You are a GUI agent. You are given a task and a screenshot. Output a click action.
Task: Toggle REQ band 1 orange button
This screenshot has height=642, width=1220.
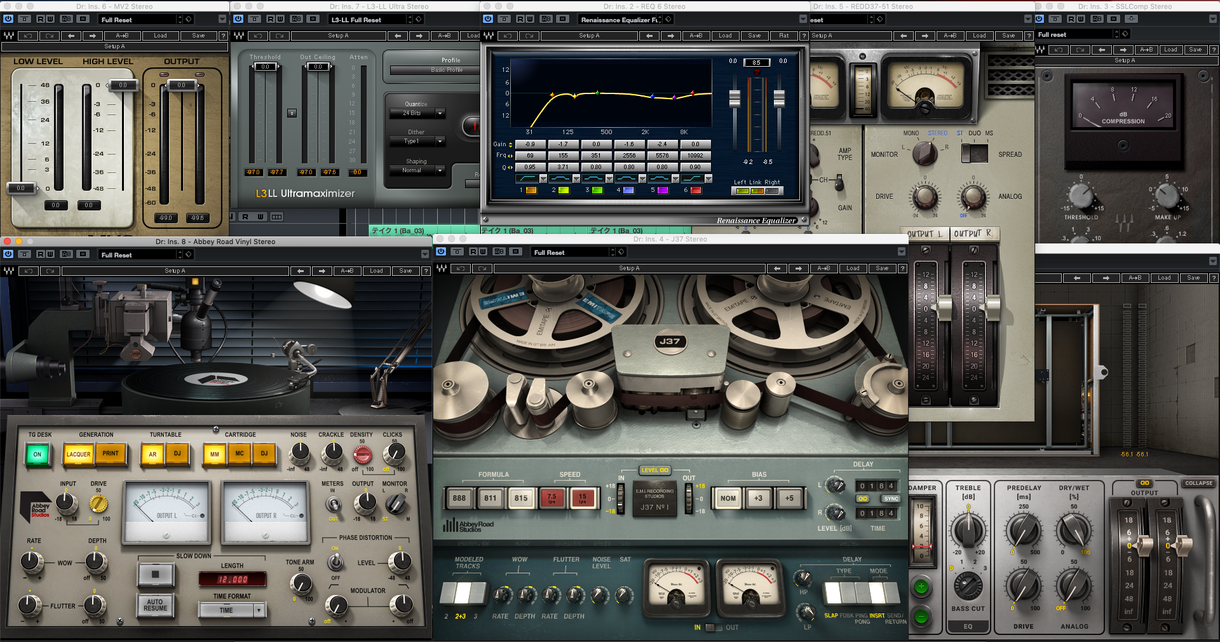530,189
